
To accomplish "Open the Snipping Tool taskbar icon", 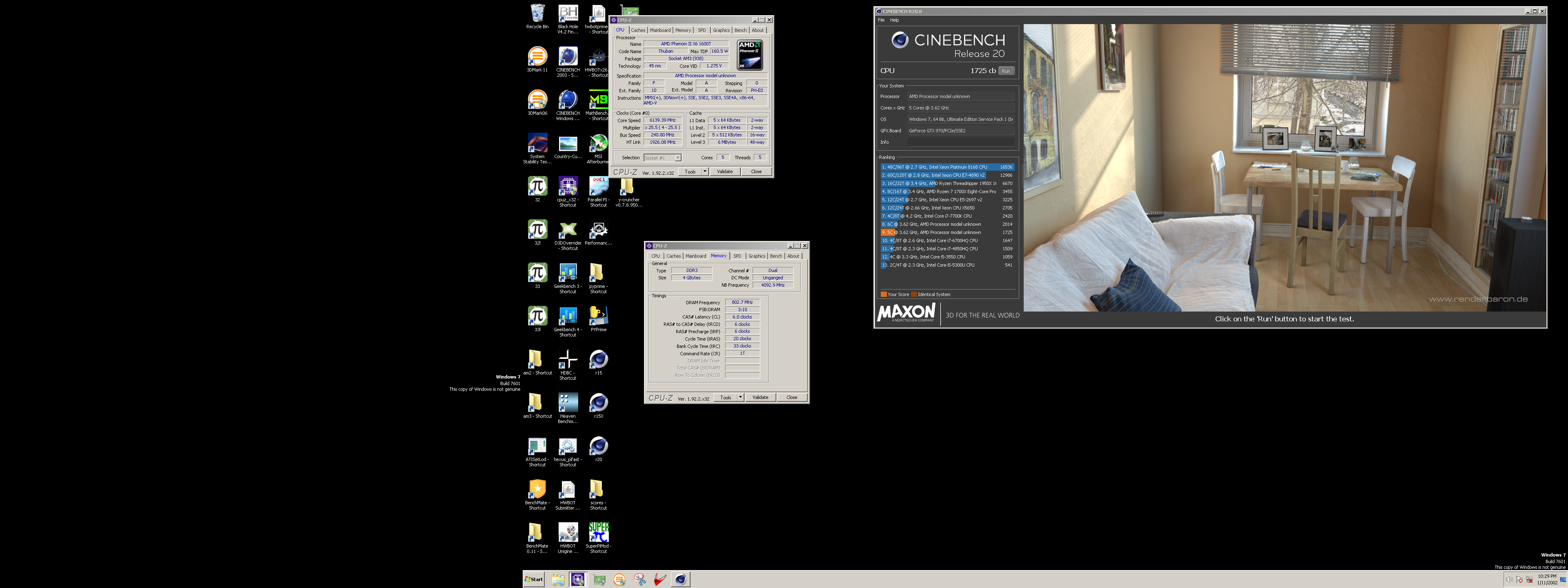I will click(639, 579).
